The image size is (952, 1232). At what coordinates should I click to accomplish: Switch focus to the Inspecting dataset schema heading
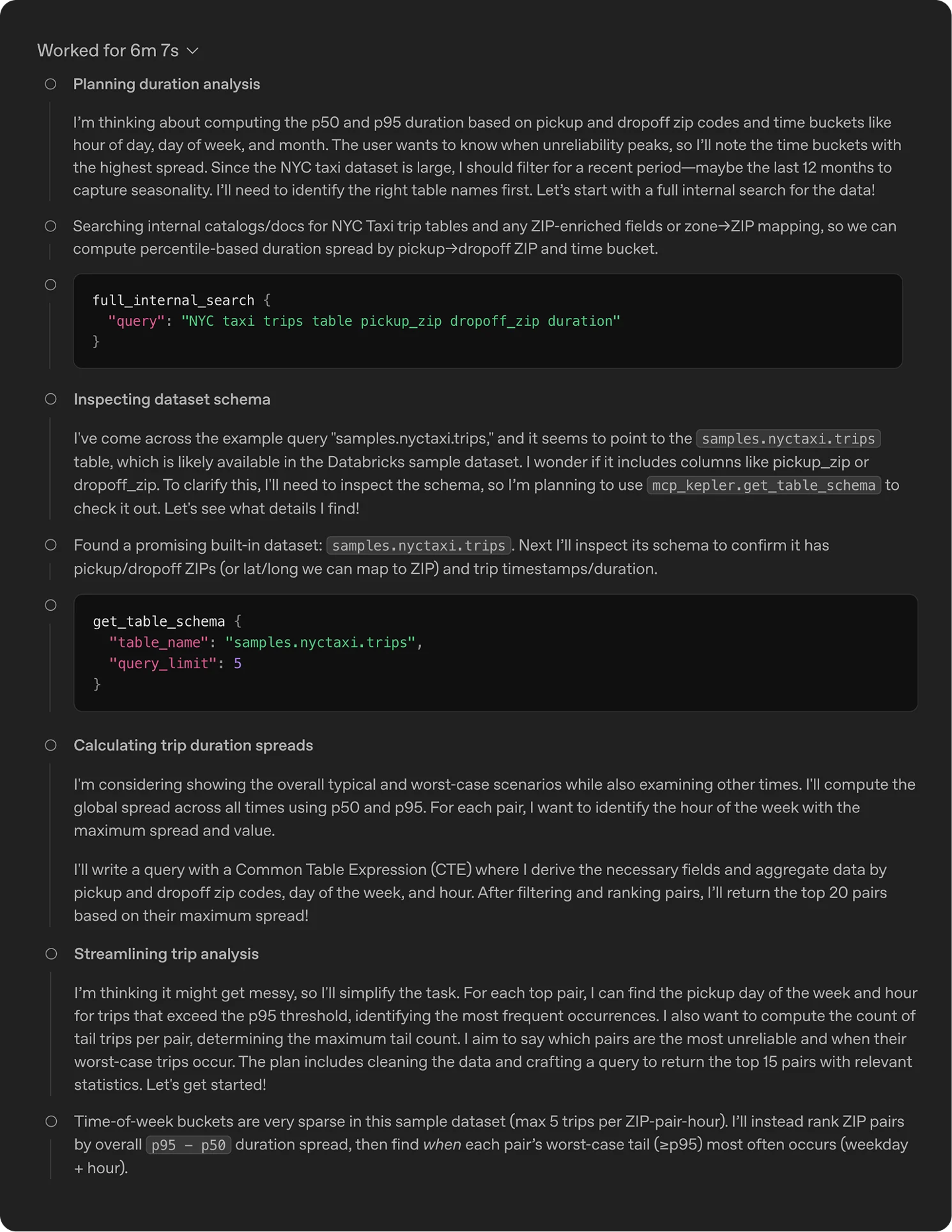172,399
